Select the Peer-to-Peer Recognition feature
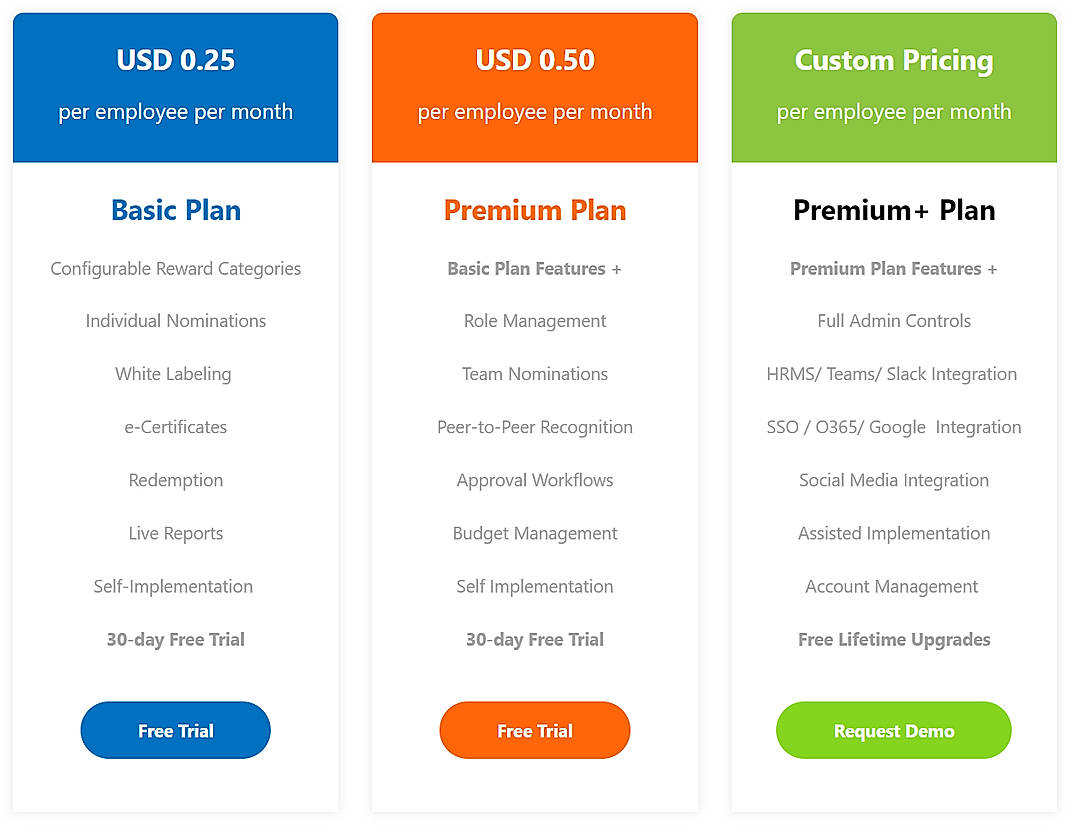This screenshot has width=1070, height=828. pos(535,427)
